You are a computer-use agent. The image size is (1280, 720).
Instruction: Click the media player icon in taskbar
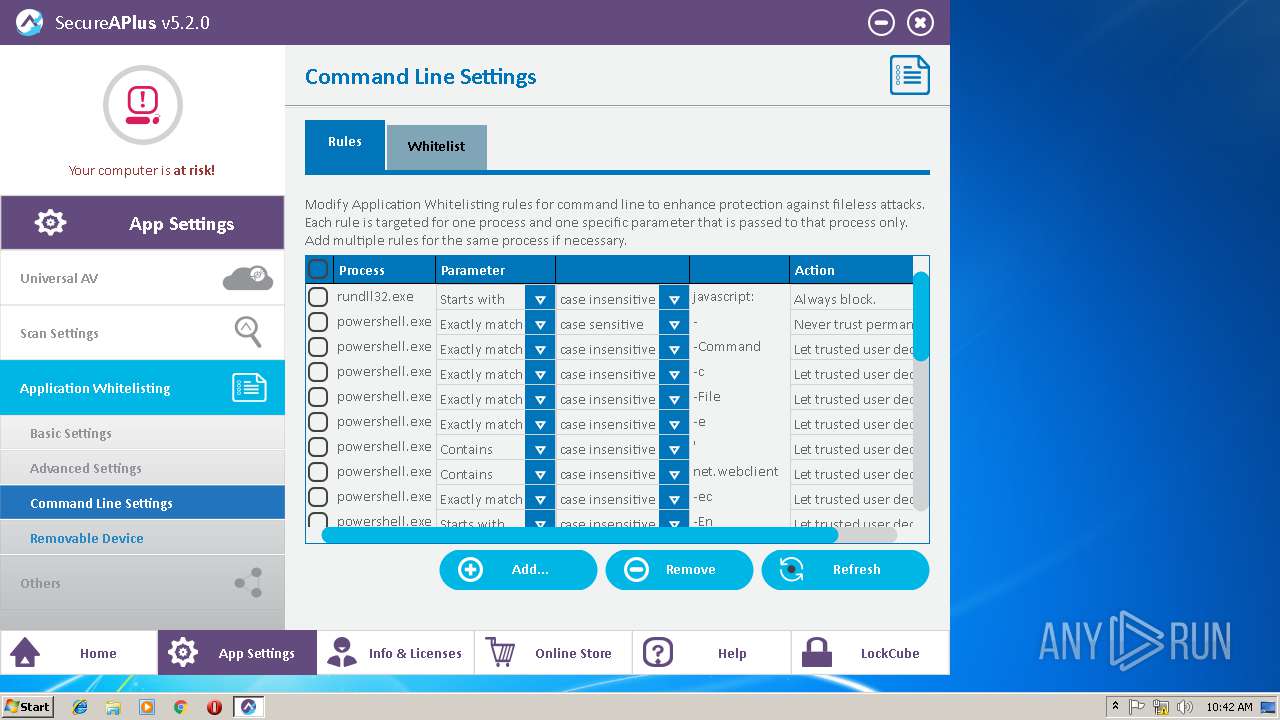147,707
